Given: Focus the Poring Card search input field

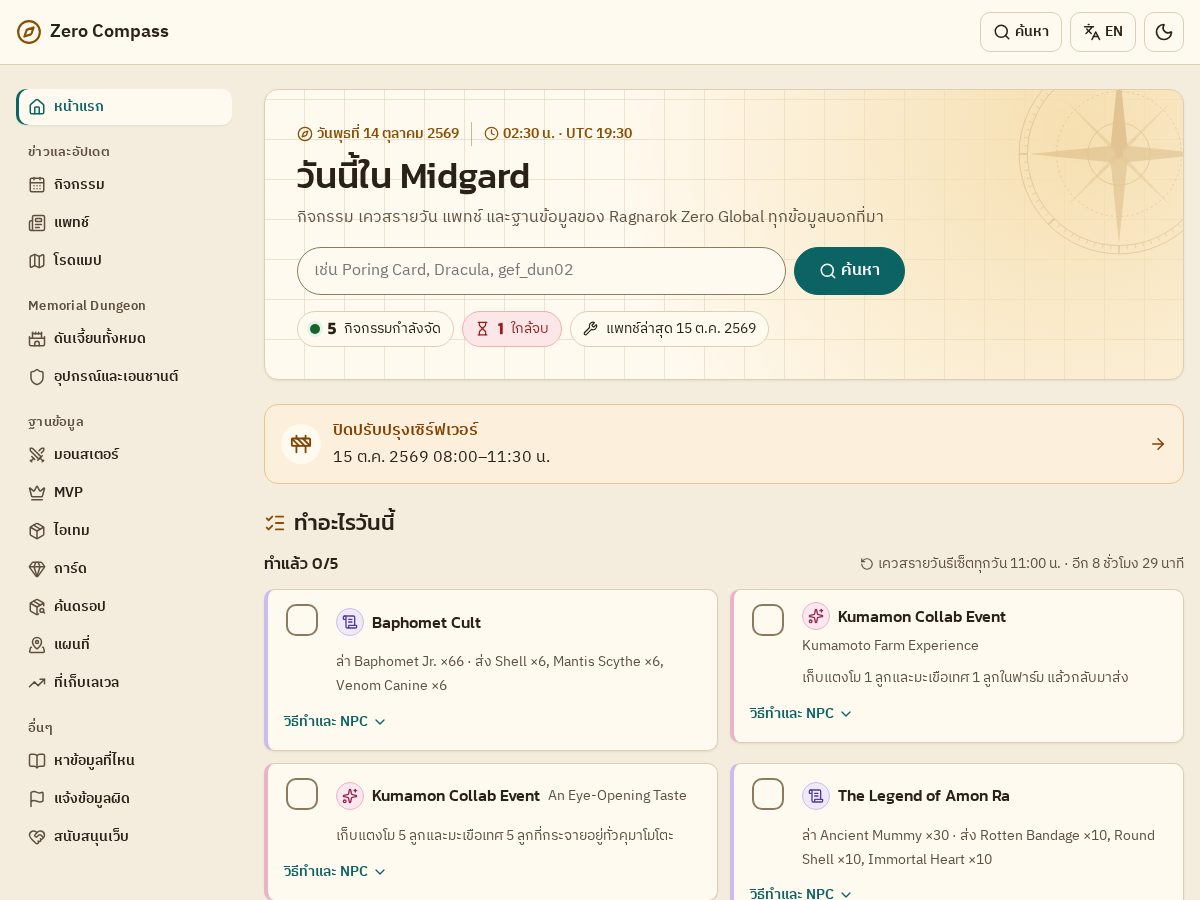Looking at the screenshot, I should coord(541,271).
